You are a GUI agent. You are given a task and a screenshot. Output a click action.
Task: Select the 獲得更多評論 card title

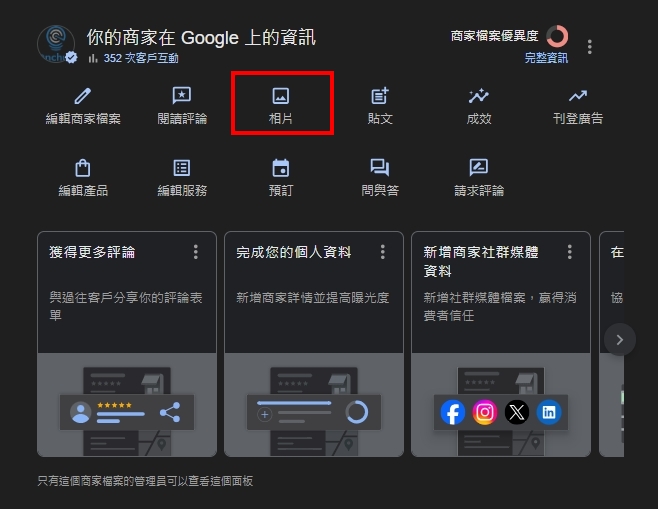(x=92, y=252)
